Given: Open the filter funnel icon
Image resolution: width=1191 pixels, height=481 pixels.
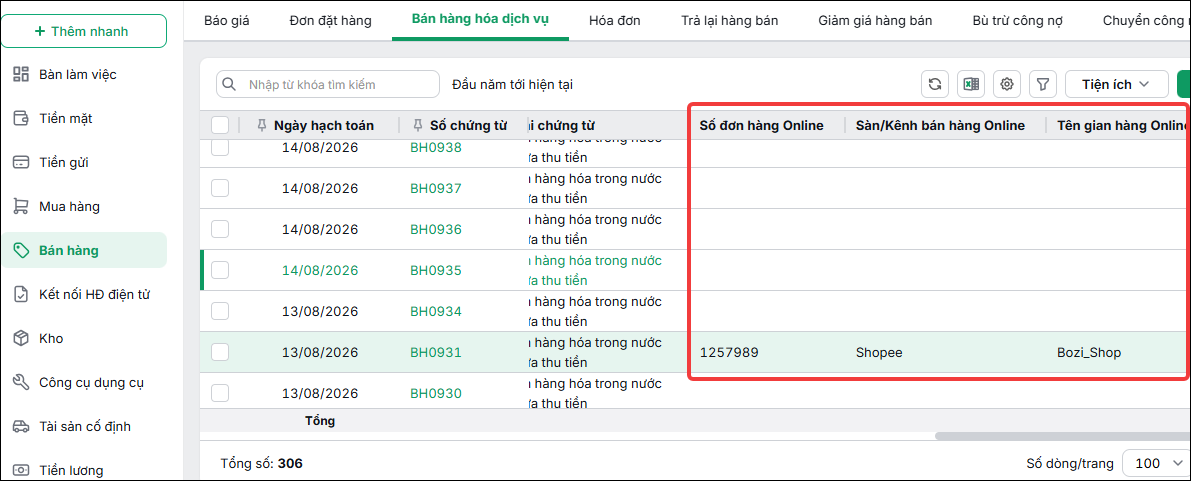Looking at the screenshot, I should coord(1043,84).
